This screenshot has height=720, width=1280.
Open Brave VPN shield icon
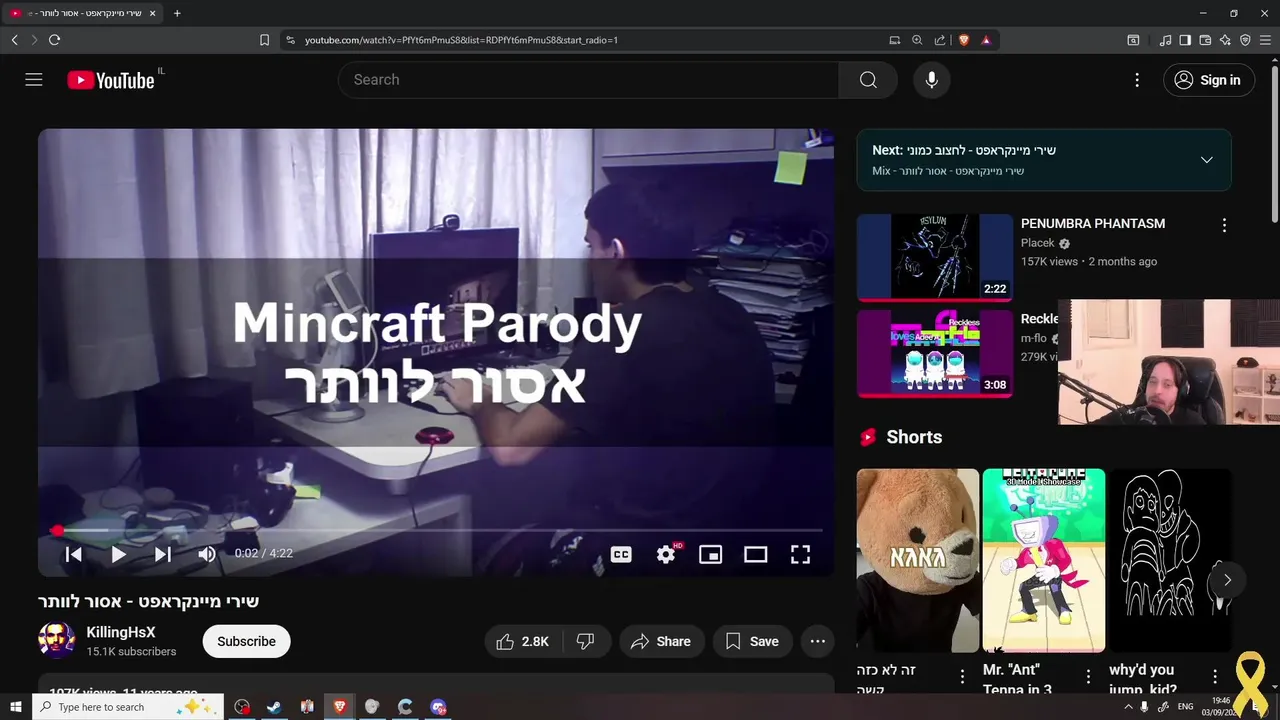[x=1245, y=40]
